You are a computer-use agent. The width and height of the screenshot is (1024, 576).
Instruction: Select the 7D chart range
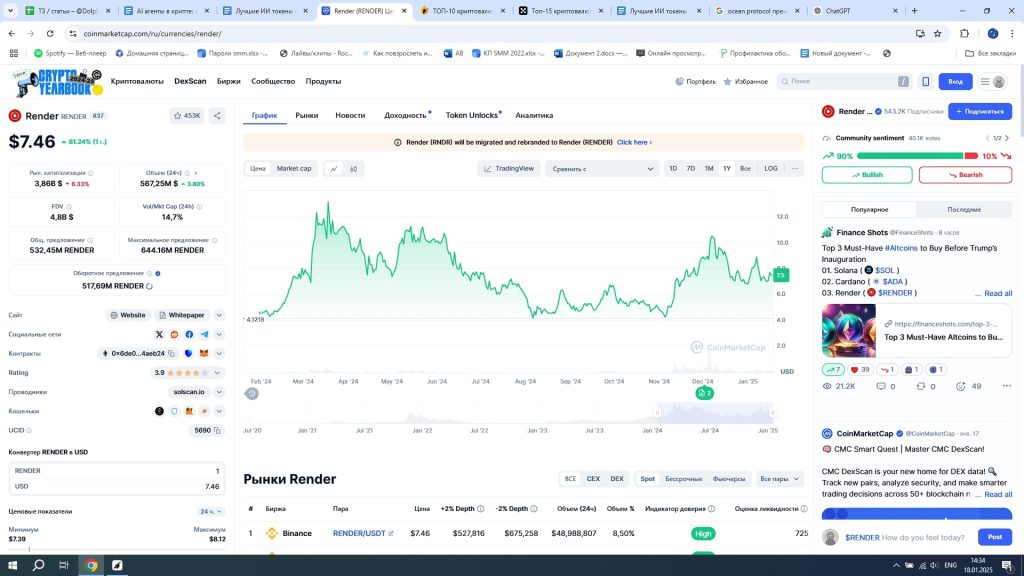690,168
